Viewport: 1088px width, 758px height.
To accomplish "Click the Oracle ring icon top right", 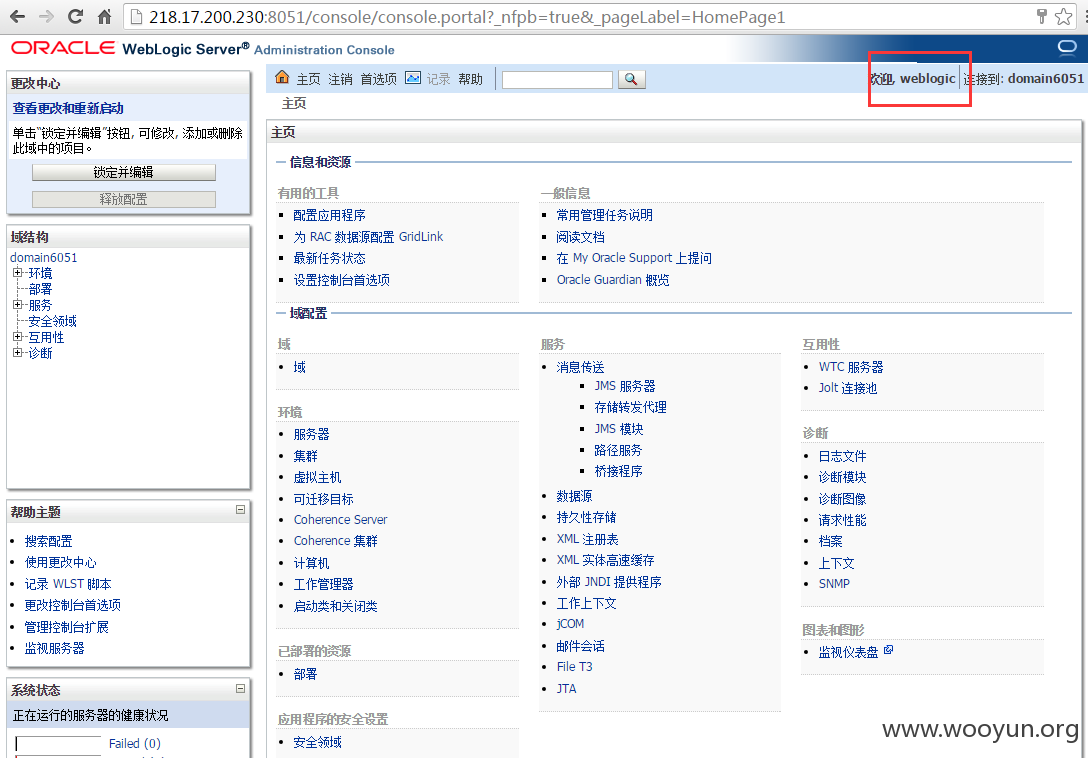I will 1066,47.
